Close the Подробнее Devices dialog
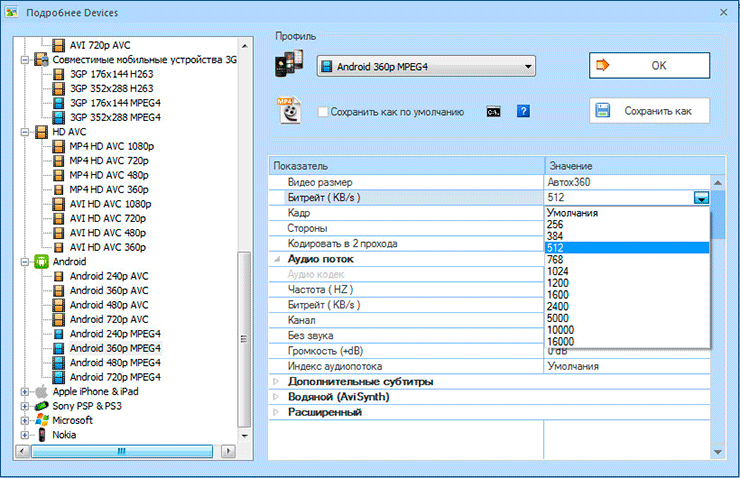 coord(723,12)
